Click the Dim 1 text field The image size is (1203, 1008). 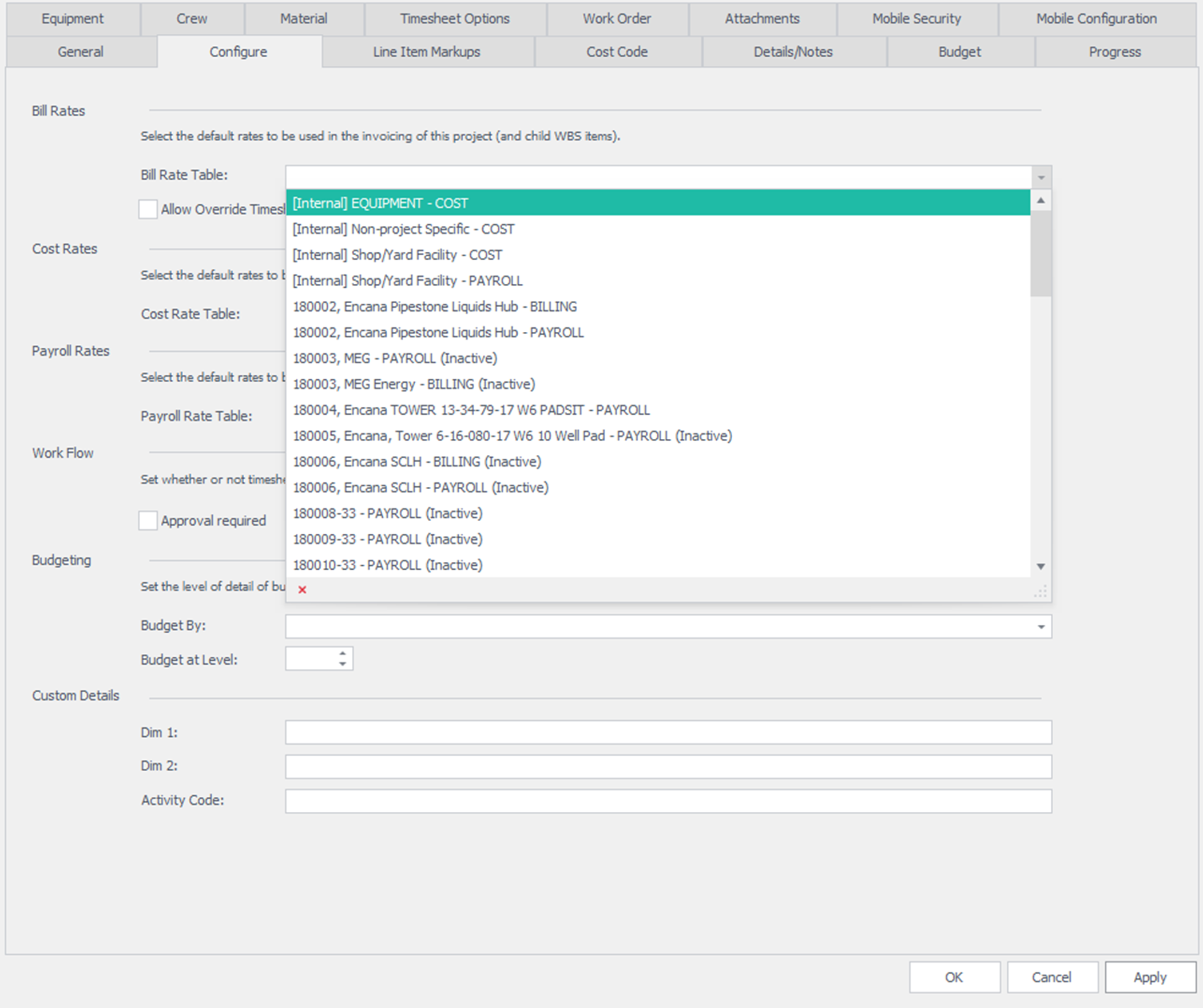[x=668, y=732]
